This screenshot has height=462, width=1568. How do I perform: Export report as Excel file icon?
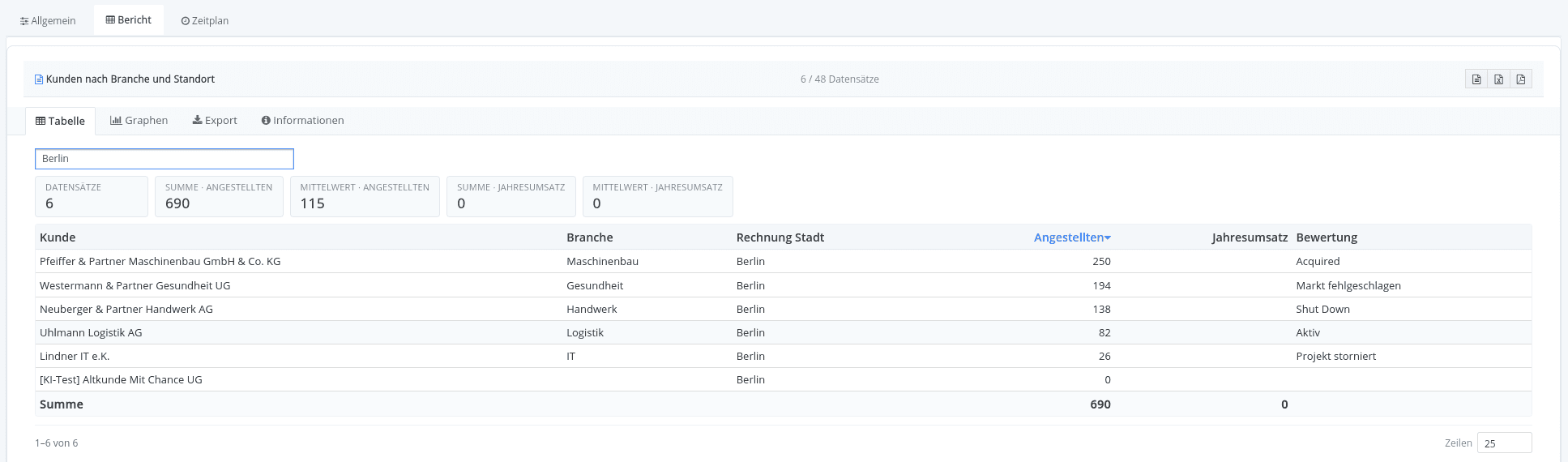(1498, 79)
